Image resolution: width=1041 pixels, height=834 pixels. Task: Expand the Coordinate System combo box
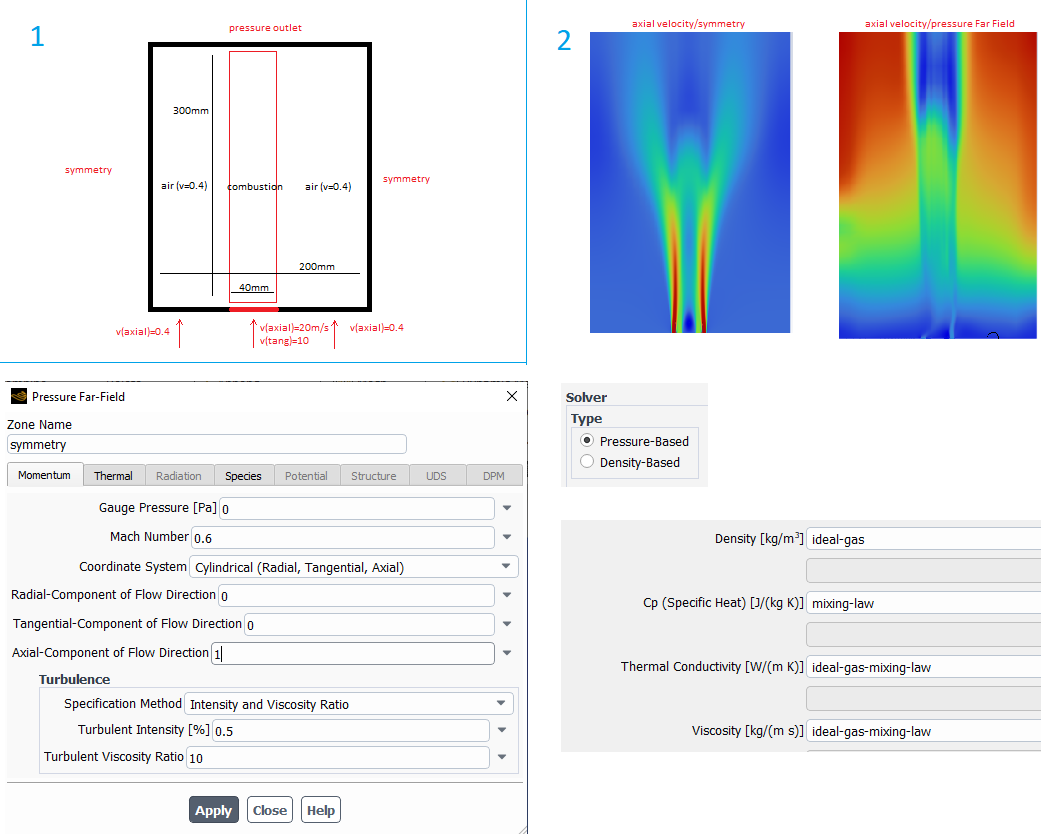pos(354,567)
